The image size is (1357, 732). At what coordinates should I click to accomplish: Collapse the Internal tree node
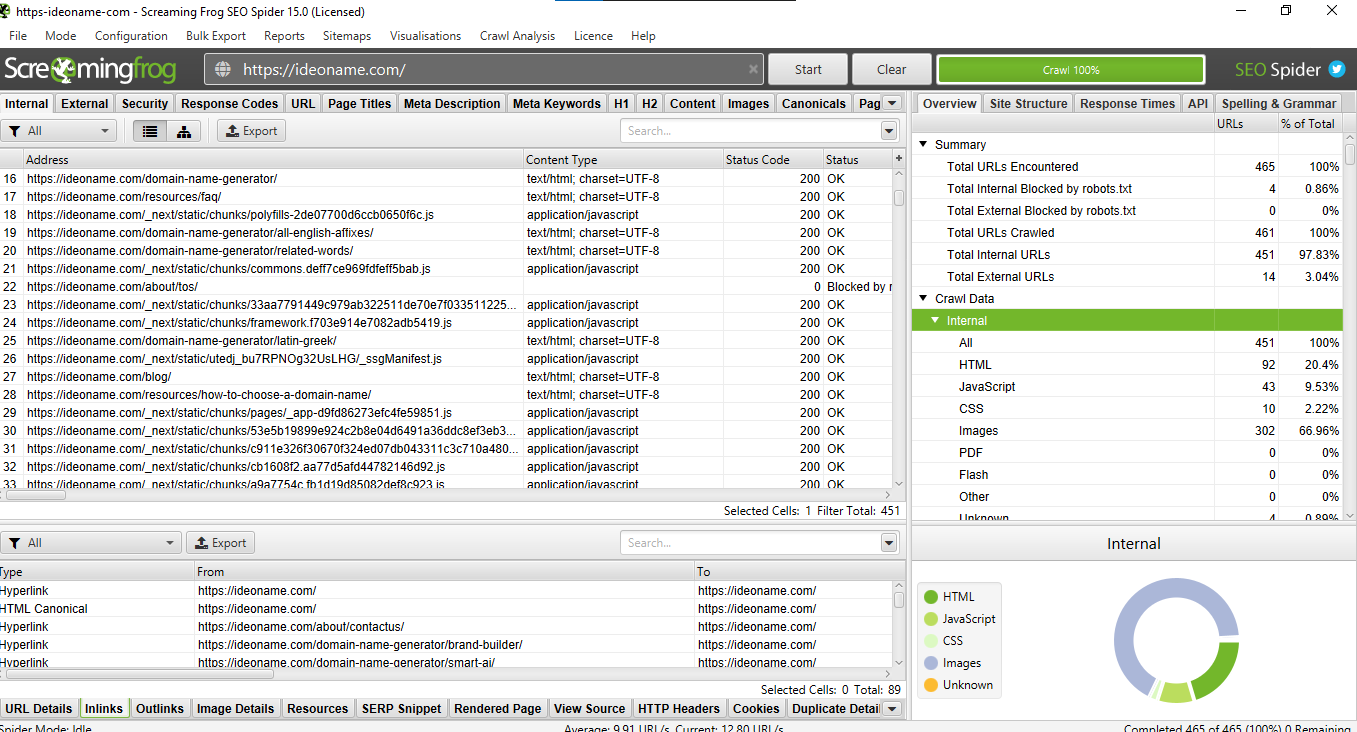pyautogui.click(x=935, y=321)
